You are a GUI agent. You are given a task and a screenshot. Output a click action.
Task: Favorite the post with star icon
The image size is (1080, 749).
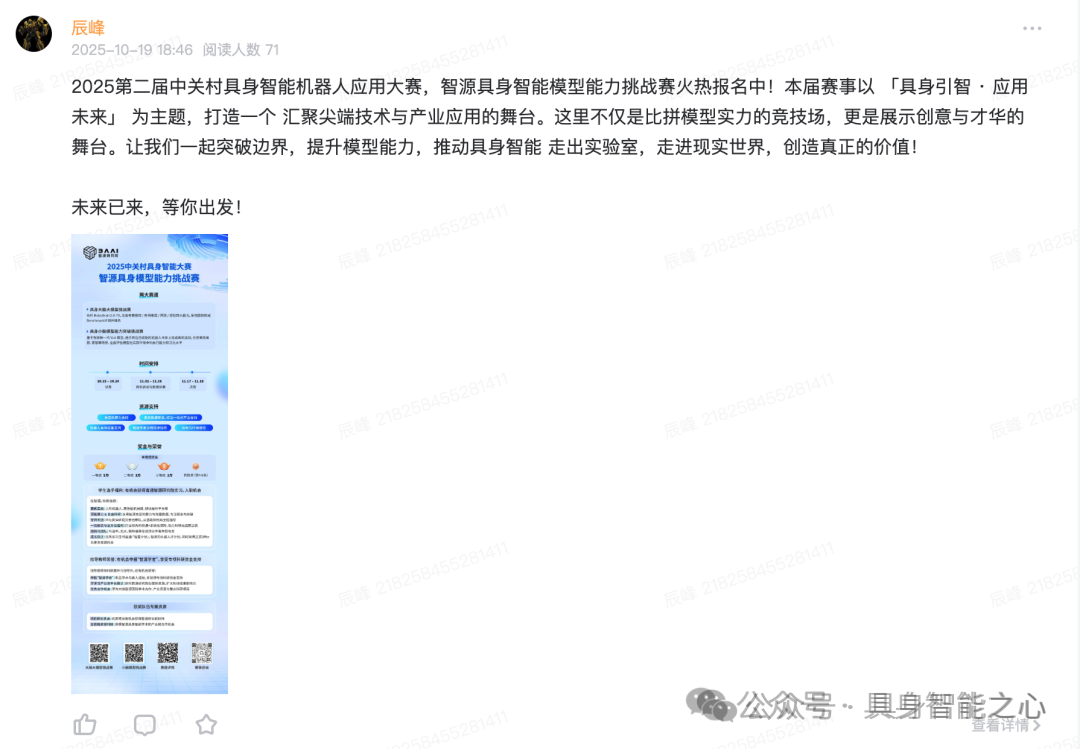(206, 724)
